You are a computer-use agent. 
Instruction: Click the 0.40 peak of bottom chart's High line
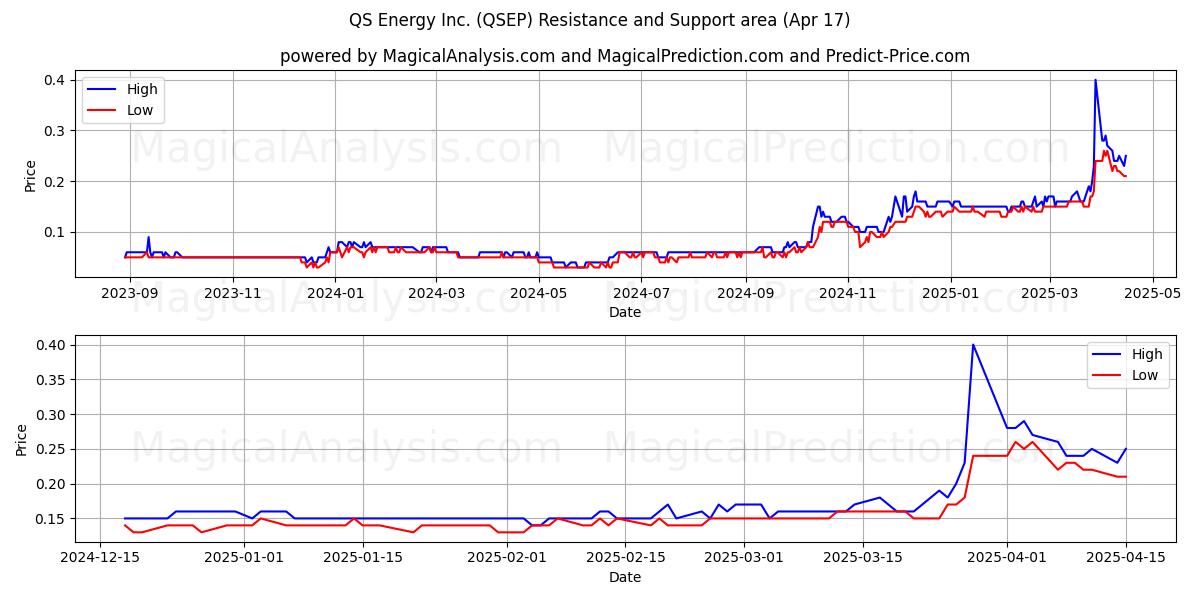click(x=973, y=345)
